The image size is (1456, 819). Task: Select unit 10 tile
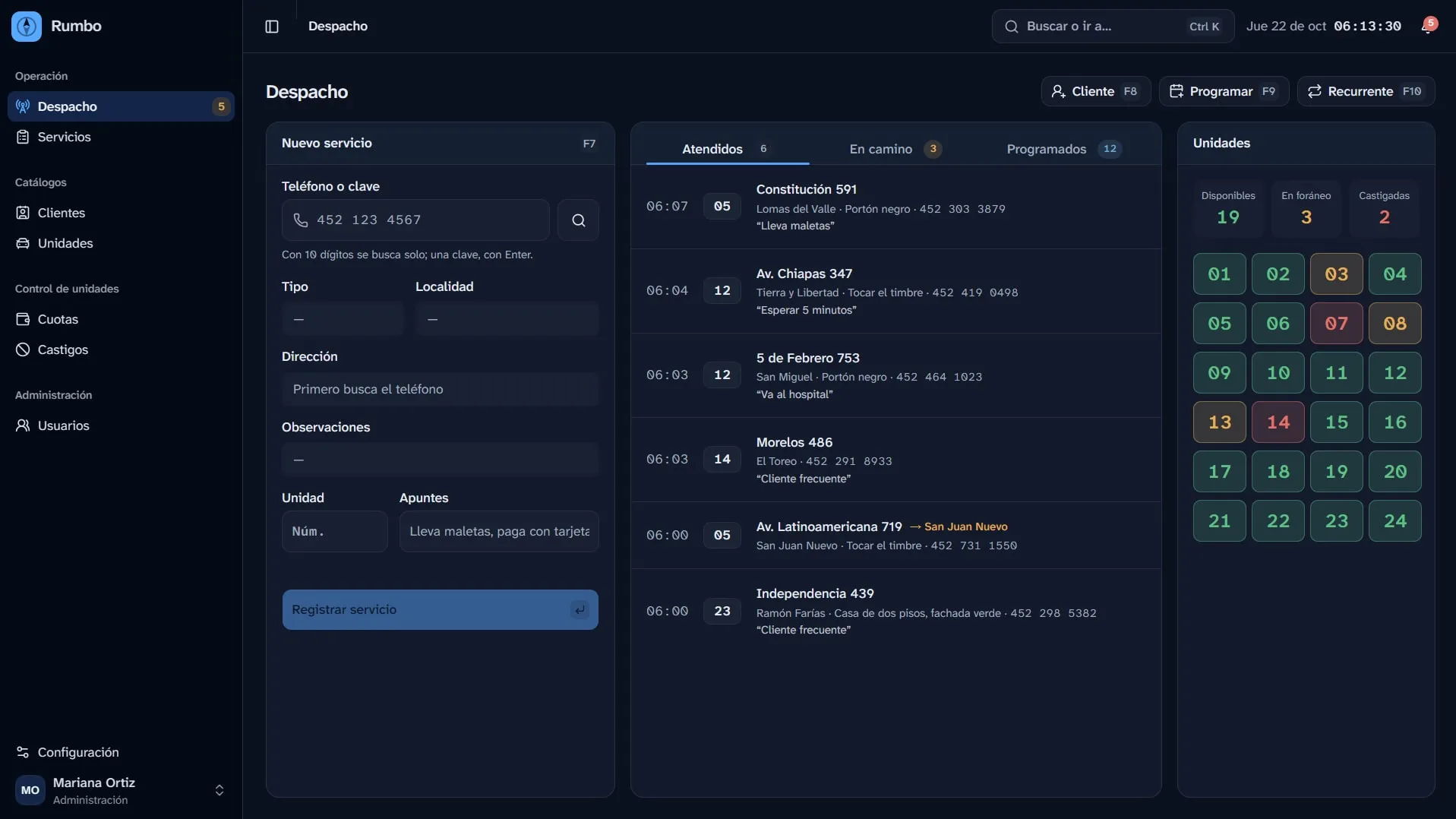pyautogui.click(x=1278, y=372)
